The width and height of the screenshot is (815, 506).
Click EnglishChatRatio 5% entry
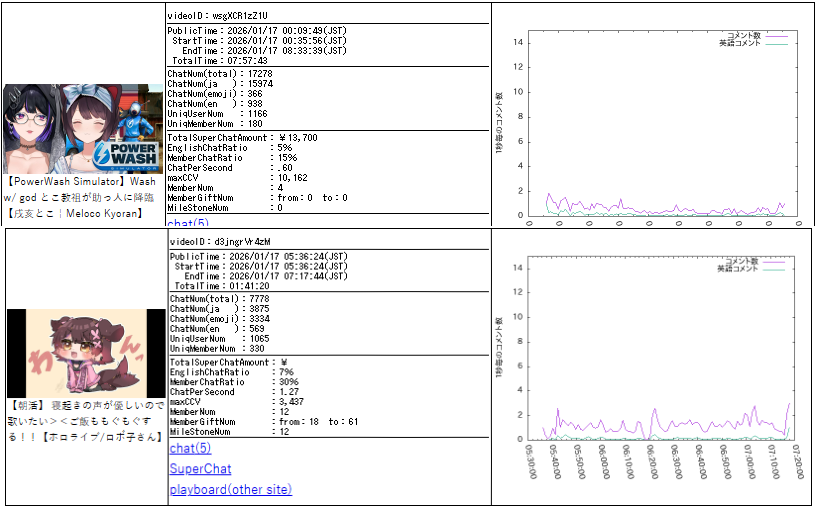click(x=230, y=148)
